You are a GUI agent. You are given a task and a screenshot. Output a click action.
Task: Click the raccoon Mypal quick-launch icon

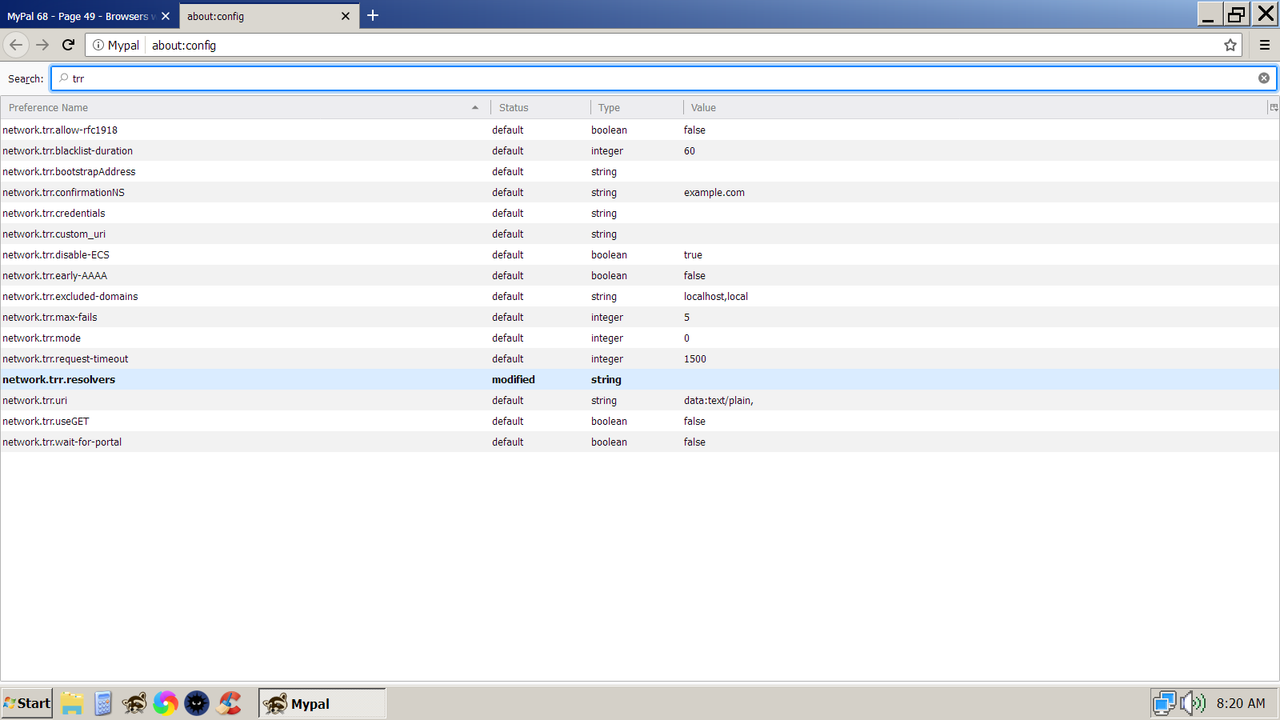[x=134, y=703]
